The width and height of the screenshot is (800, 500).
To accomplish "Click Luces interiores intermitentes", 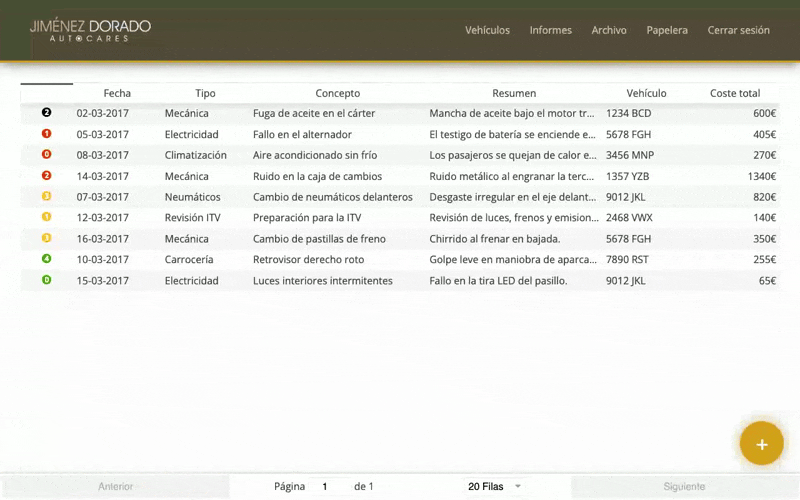I will click(x=322, y=281).
